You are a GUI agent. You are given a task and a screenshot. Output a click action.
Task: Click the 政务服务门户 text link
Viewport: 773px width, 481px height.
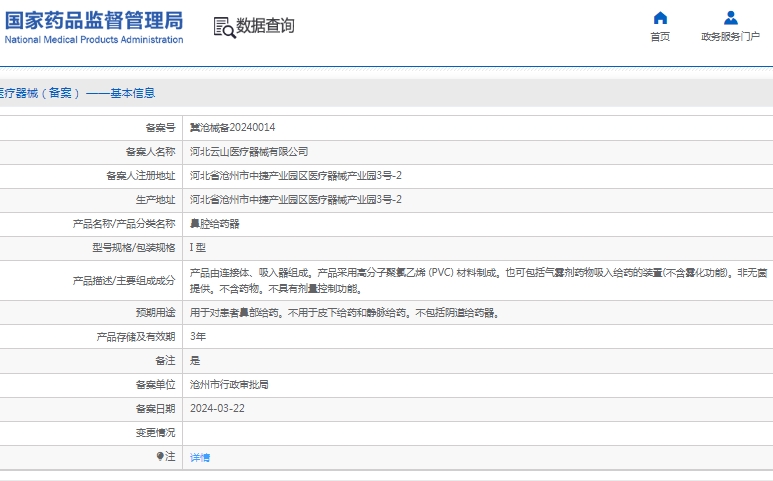[x=731, y=36]
